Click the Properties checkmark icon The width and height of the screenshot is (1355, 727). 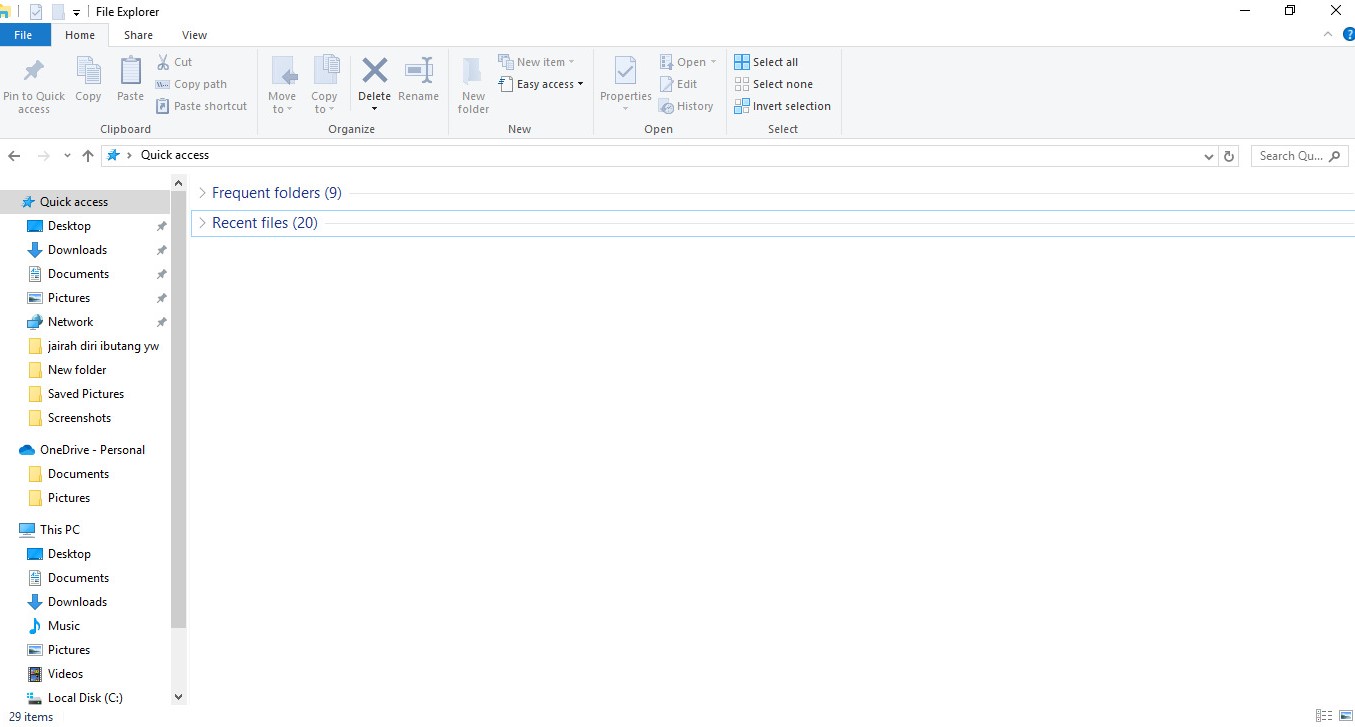[x=625, y=71]
